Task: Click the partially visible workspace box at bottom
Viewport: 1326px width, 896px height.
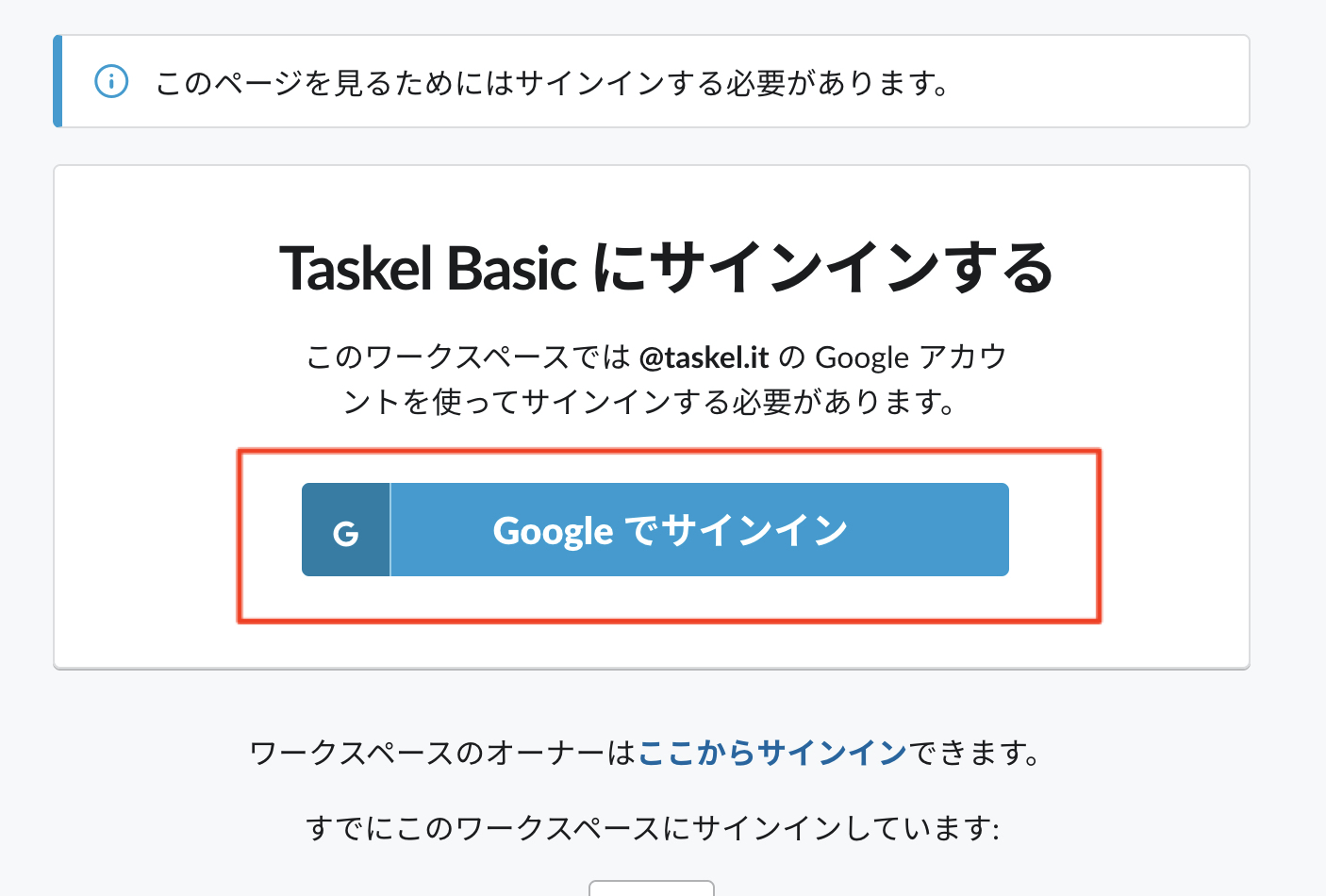Action: 651,888
